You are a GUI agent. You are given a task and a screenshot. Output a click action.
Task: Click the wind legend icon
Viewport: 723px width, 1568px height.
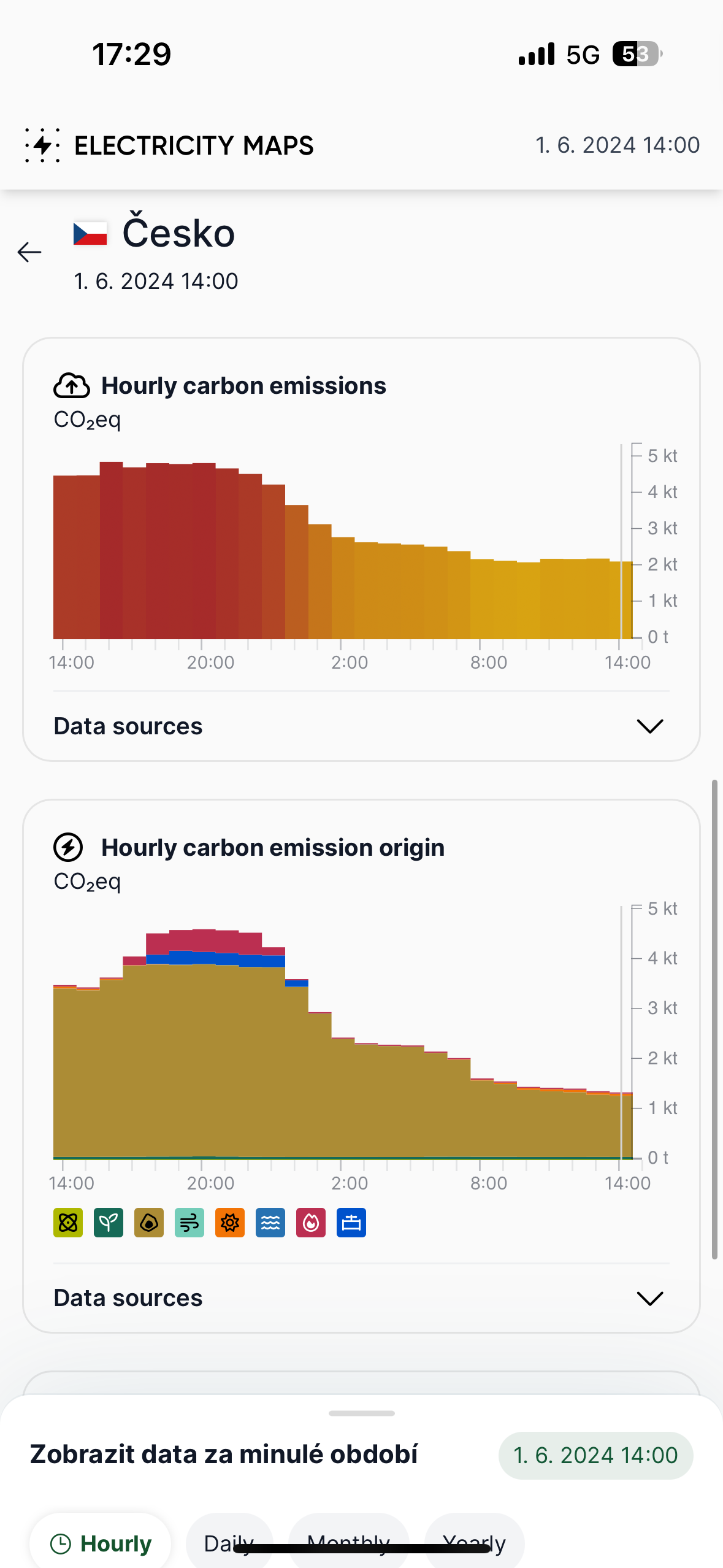coord(189,1223)
